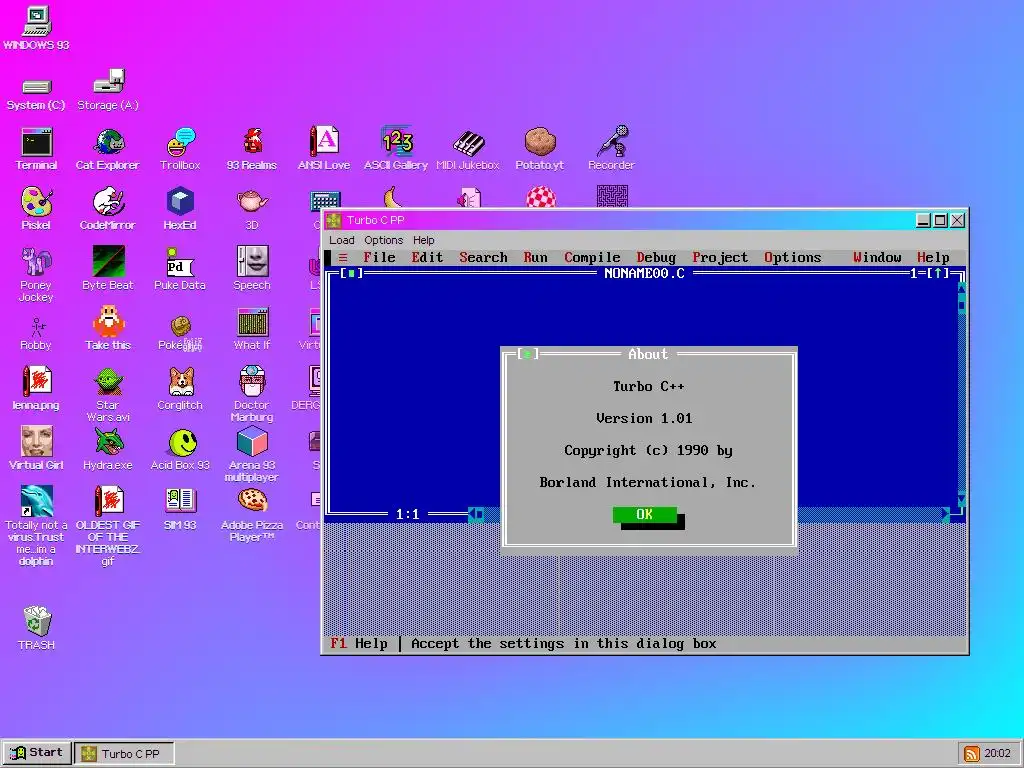Open Arena 93 multiplayer cube icon
Screen dimensions: 1024x768
click(252, 454)
